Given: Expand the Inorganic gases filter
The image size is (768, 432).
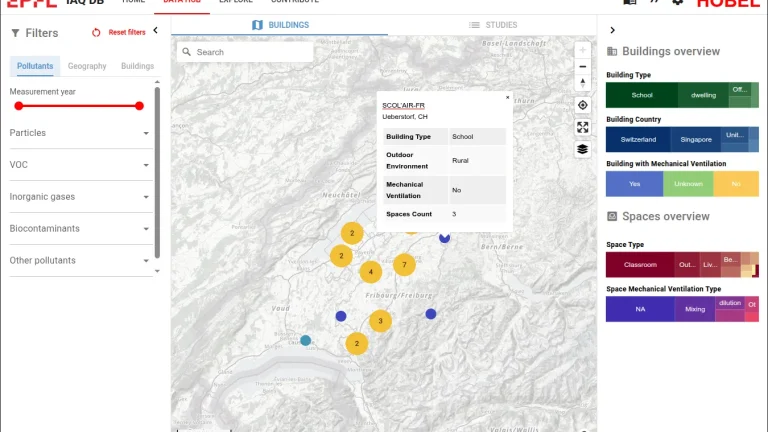Looking at the screenshot, I should [146, 197].
